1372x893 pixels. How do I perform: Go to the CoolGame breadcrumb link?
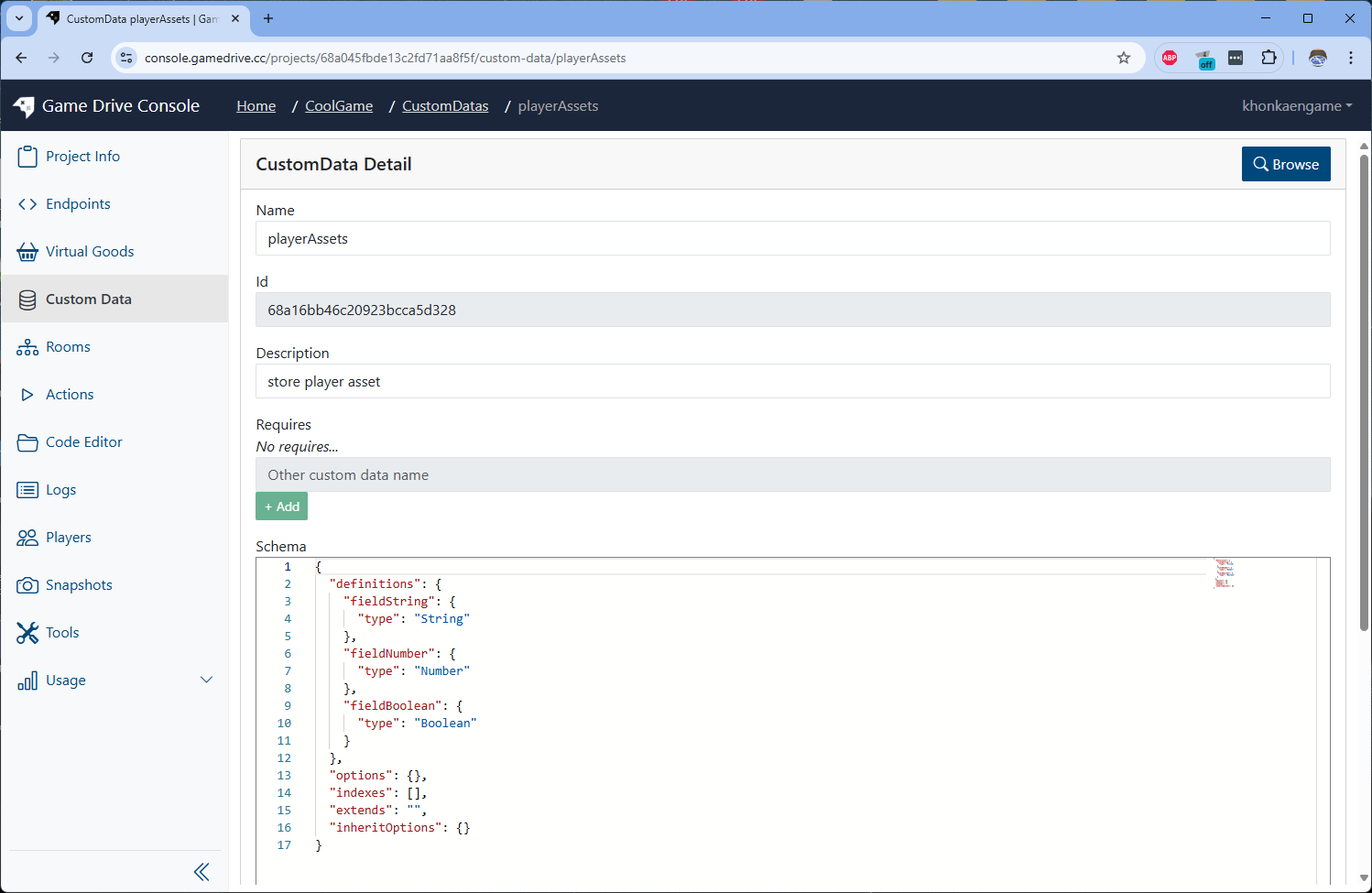339,106
